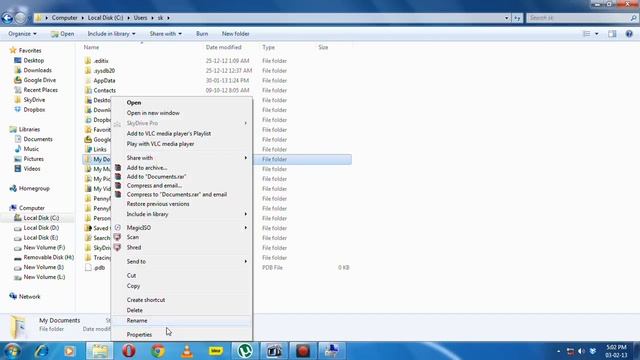Click the Burn toolbar button
The height and width of the screenshot is (360, 640).
tap(202, 34)
